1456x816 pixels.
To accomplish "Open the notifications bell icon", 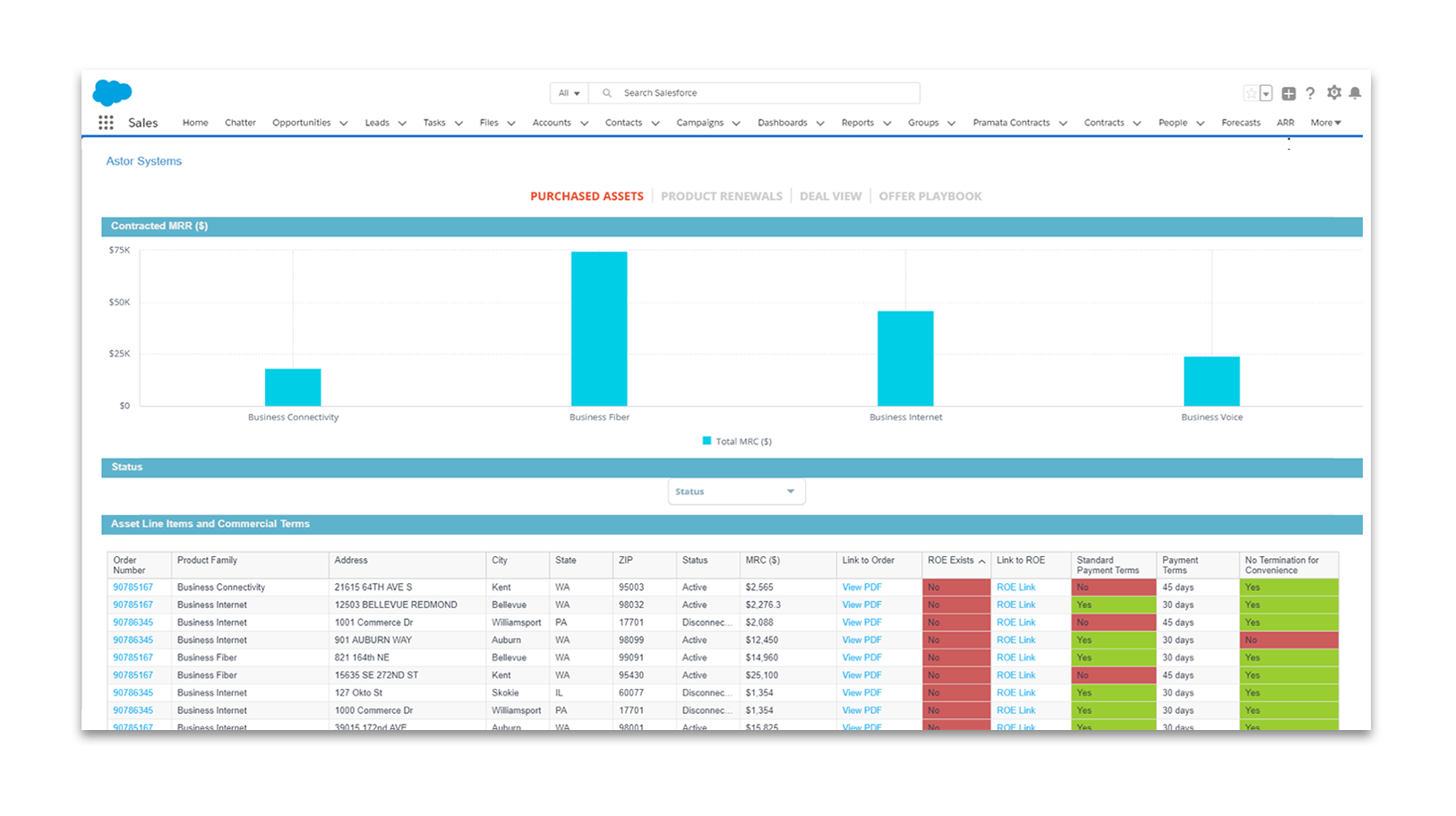I will (1355, 92).
